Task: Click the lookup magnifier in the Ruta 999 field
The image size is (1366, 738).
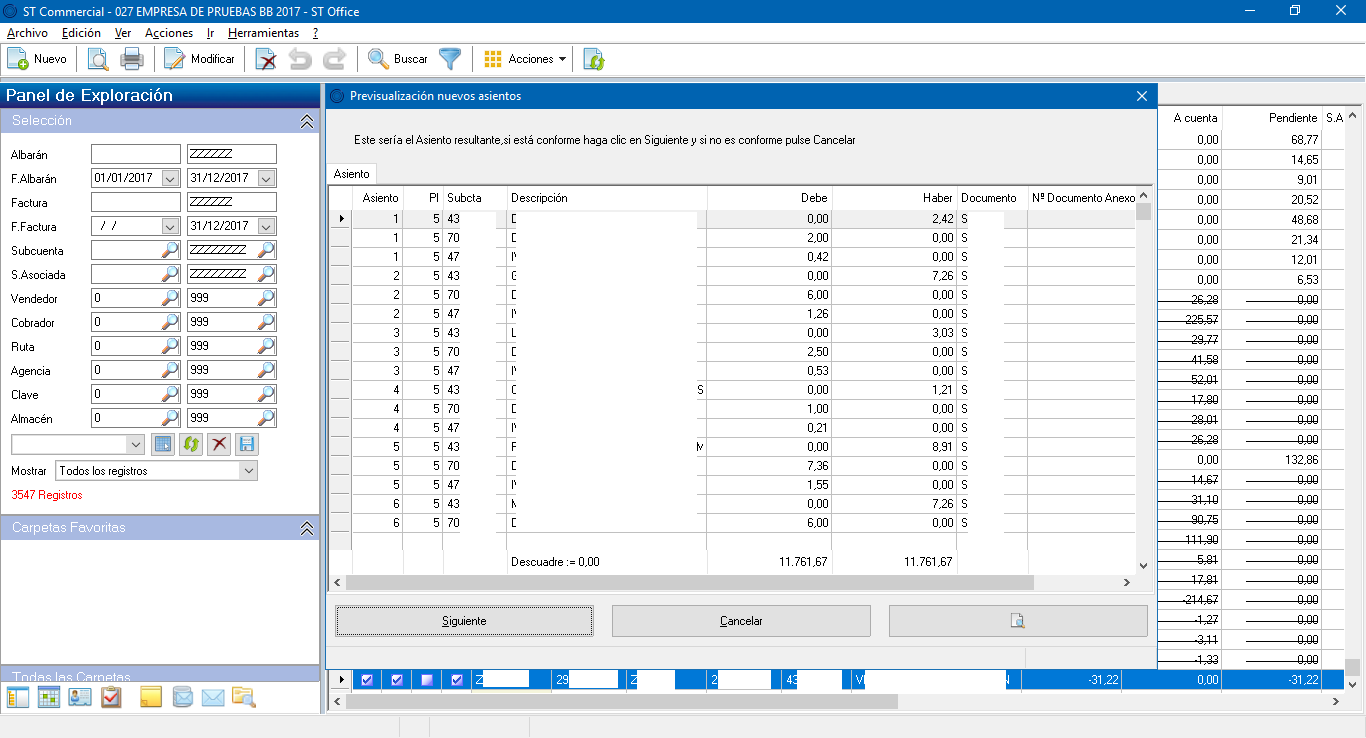Action: click(x=267, y=346)
